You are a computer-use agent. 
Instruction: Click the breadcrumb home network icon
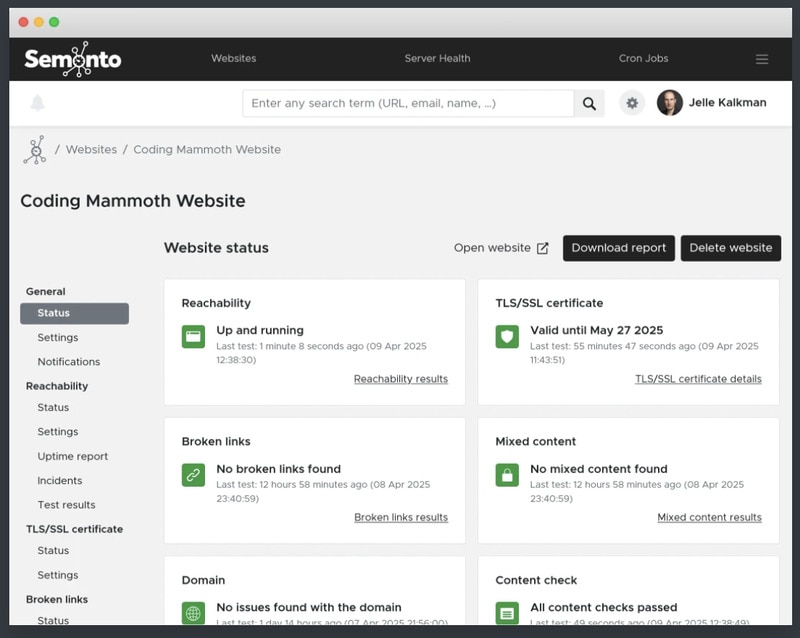(x=35, y=150)
